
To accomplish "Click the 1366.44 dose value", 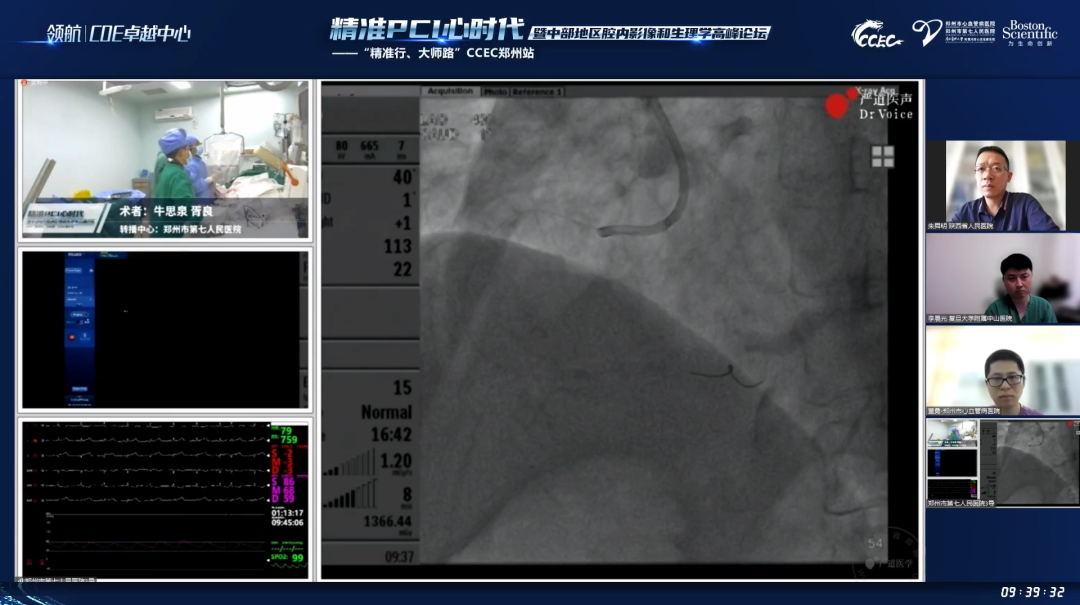I will (x=388, y=522).
